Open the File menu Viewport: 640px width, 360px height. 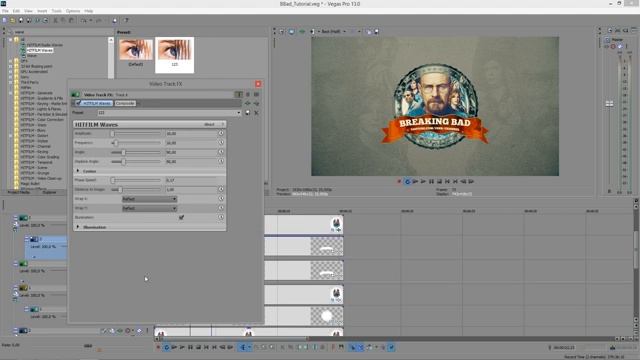click(5, 11)
